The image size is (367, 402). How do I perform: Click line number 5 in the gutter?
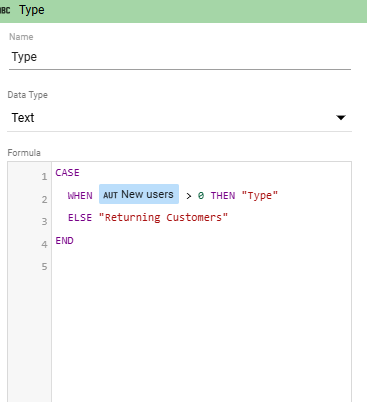coord(44,267)
